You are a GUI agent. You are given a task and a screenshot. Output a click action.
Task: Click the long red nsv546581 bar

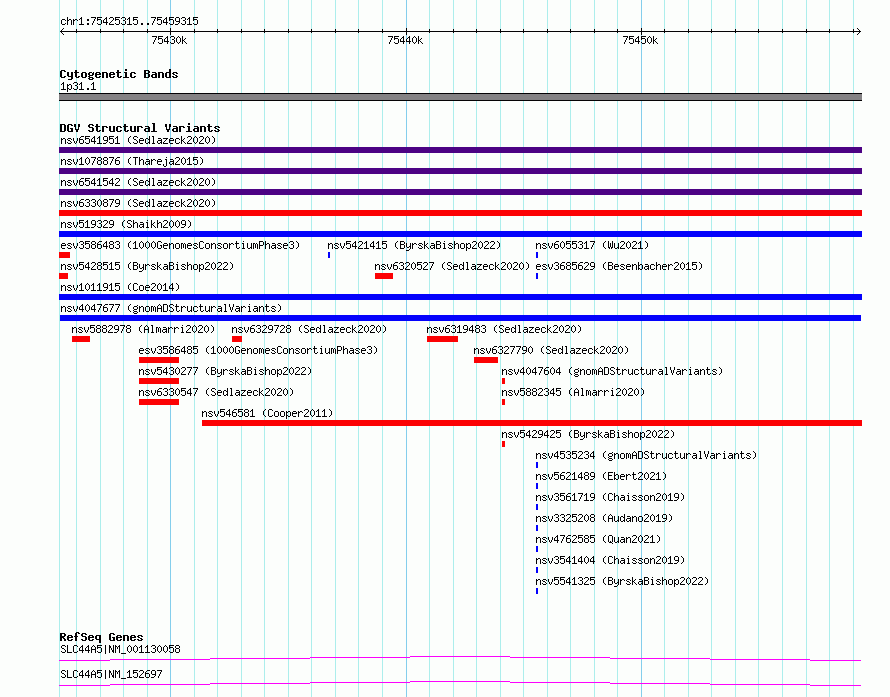click(x=532, y=423)
